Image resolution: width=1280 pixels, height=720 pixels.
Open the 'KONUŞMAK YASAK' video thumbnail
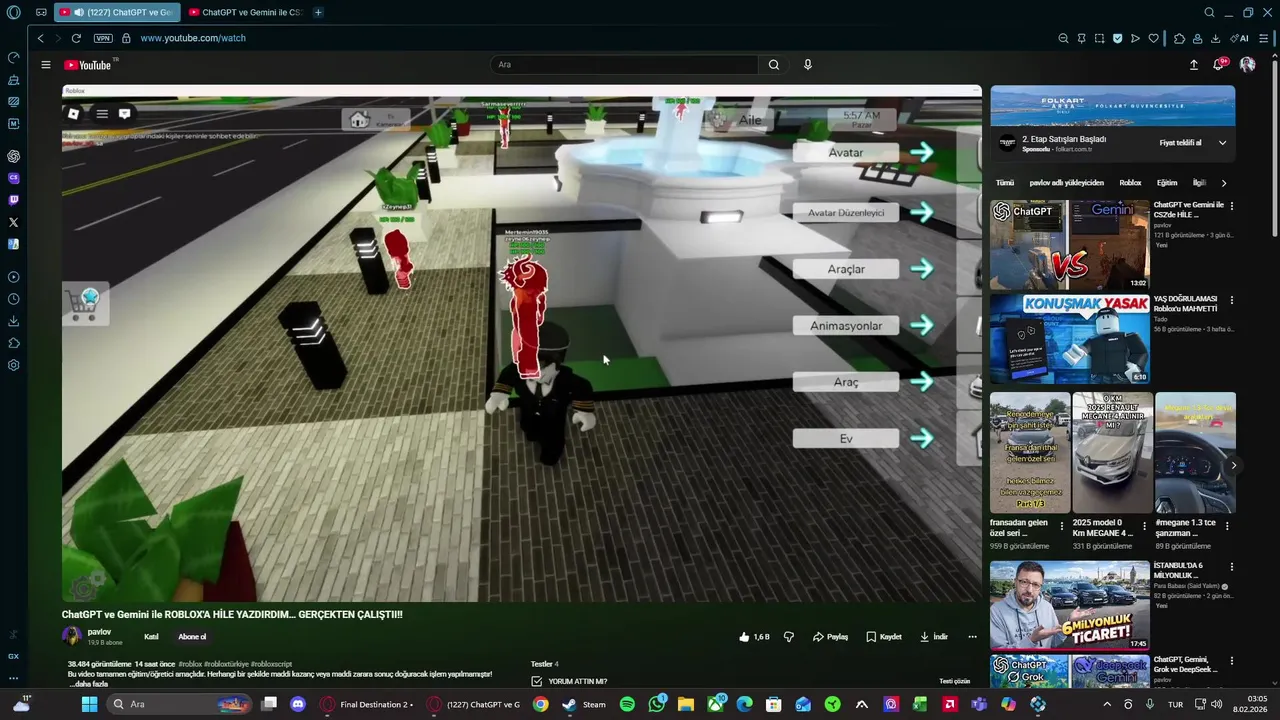[x=1069, y=339]
